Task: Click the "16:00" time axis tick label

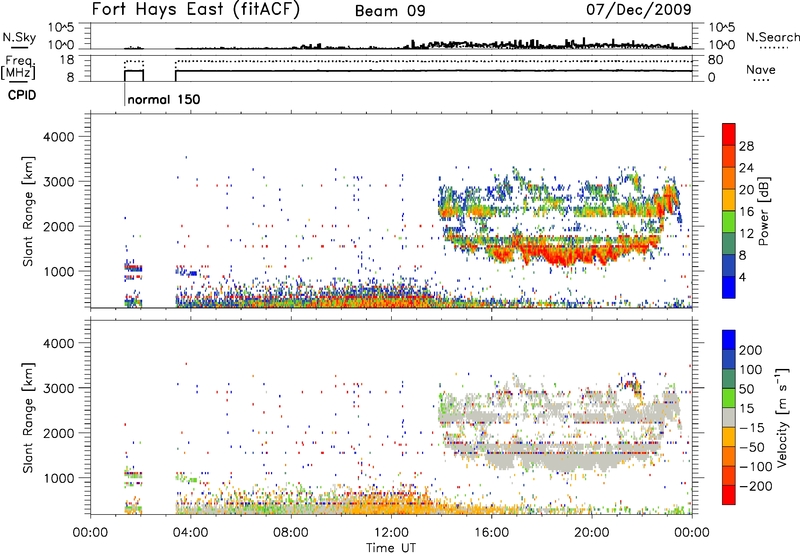Action: (x=491, y=533)
